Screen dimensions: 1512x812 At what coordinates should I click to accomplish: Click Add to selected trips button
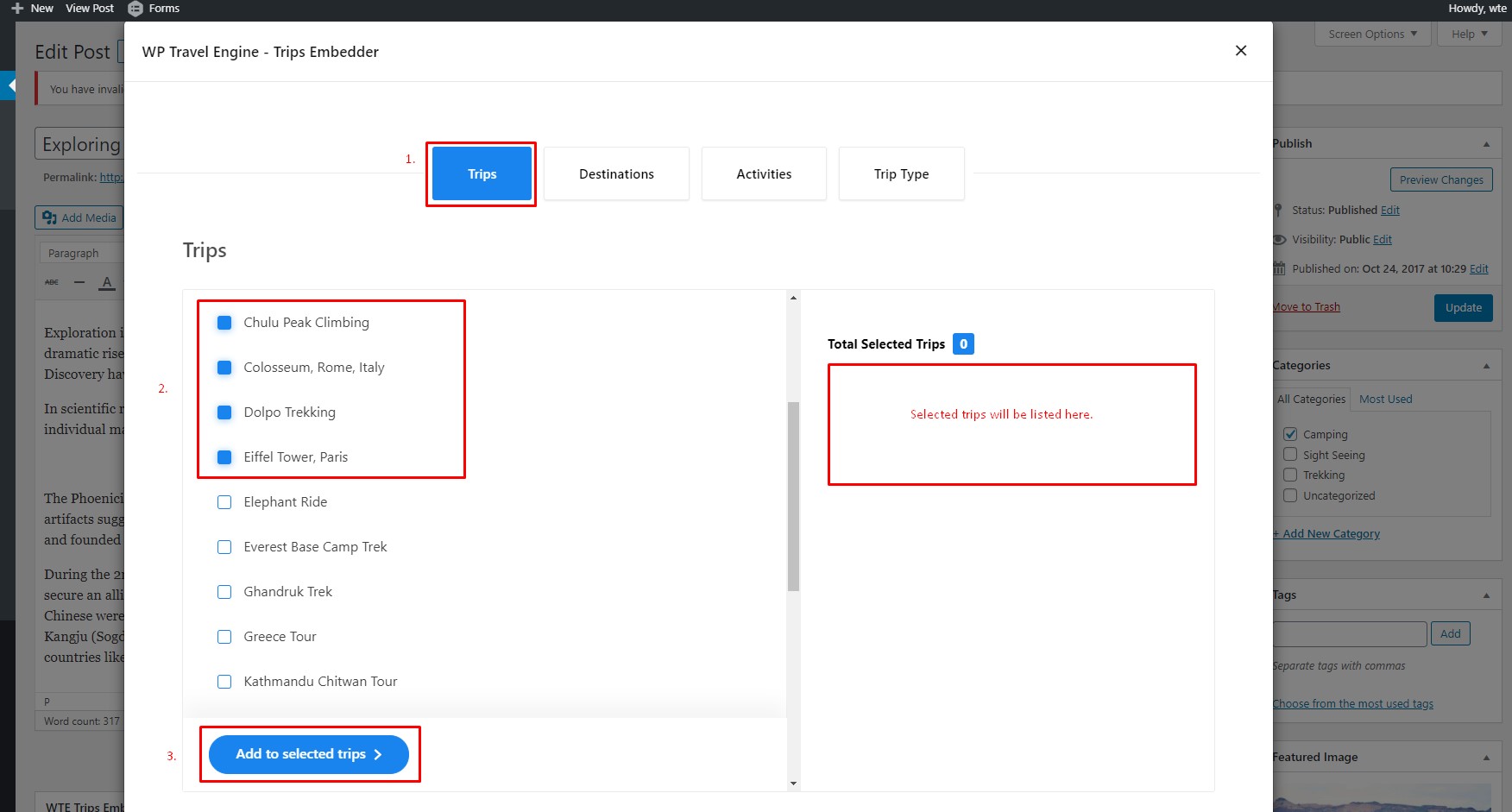pyautogui.click(x=309, y=754)
